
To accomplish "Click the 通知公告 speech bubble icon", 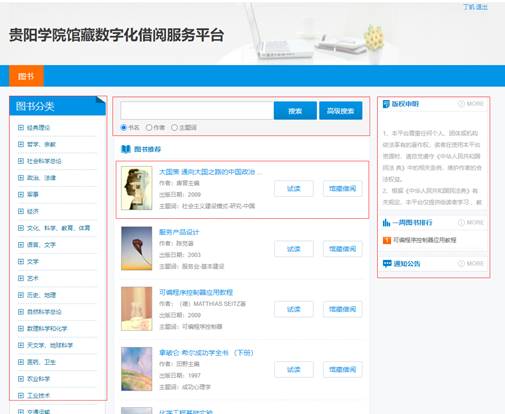I will coord(387,264).
